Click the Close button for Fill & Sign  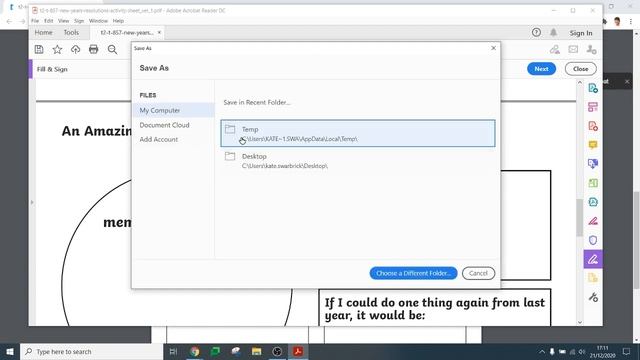pos(580,69)
